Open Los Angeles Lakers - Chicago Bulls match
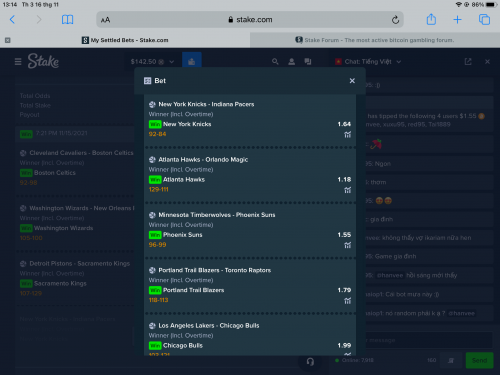The image size is (500, 375). [209, 326]
